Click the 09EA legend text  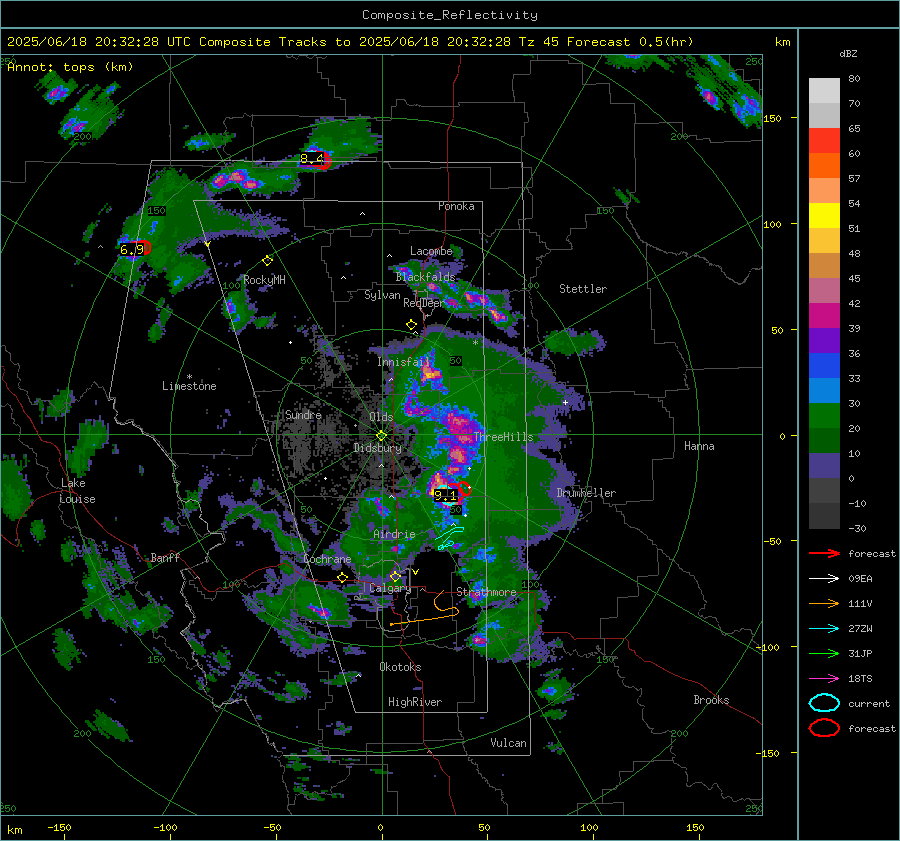click(x=860, y=579)
